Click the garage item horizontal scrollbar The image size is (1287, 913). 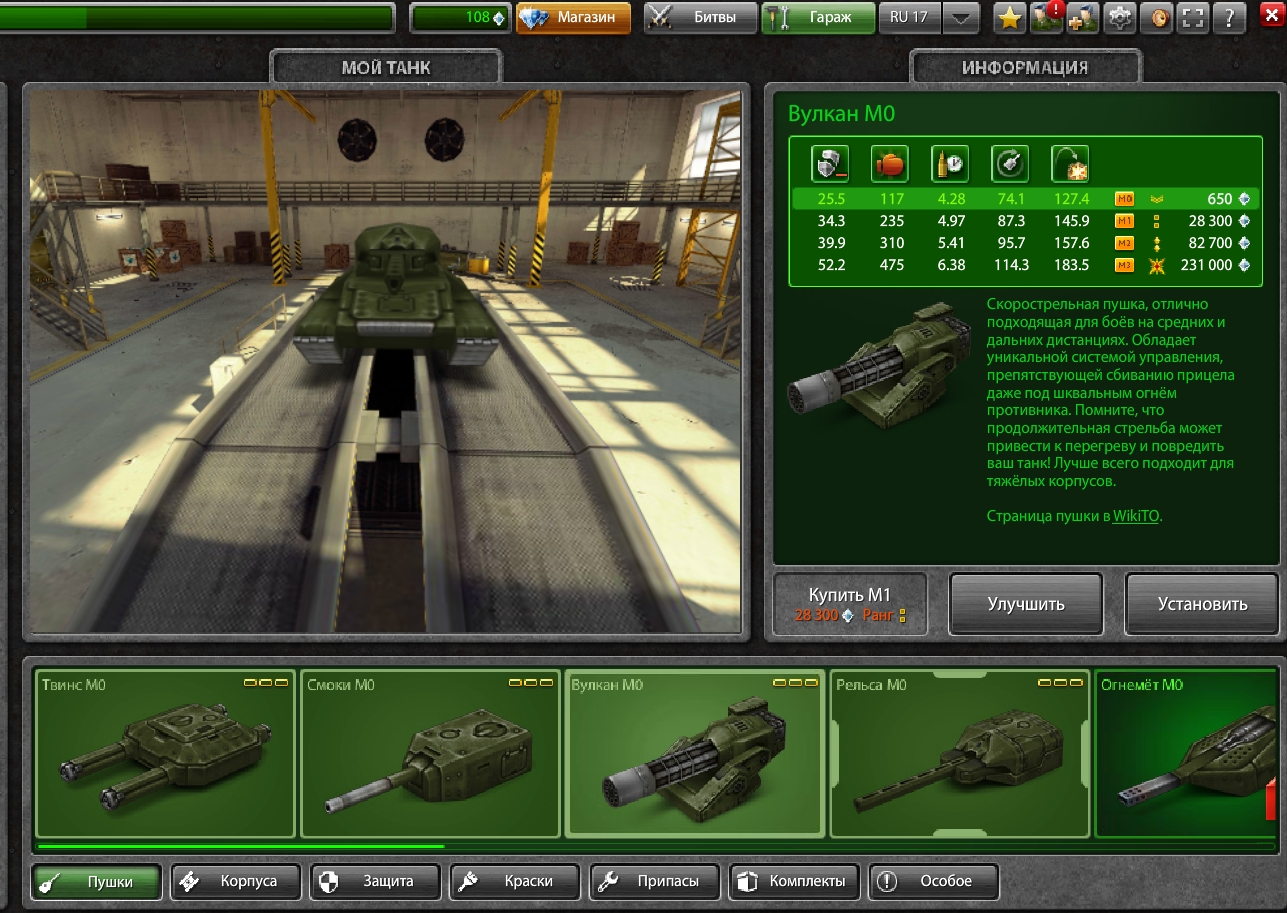[655, 847]
